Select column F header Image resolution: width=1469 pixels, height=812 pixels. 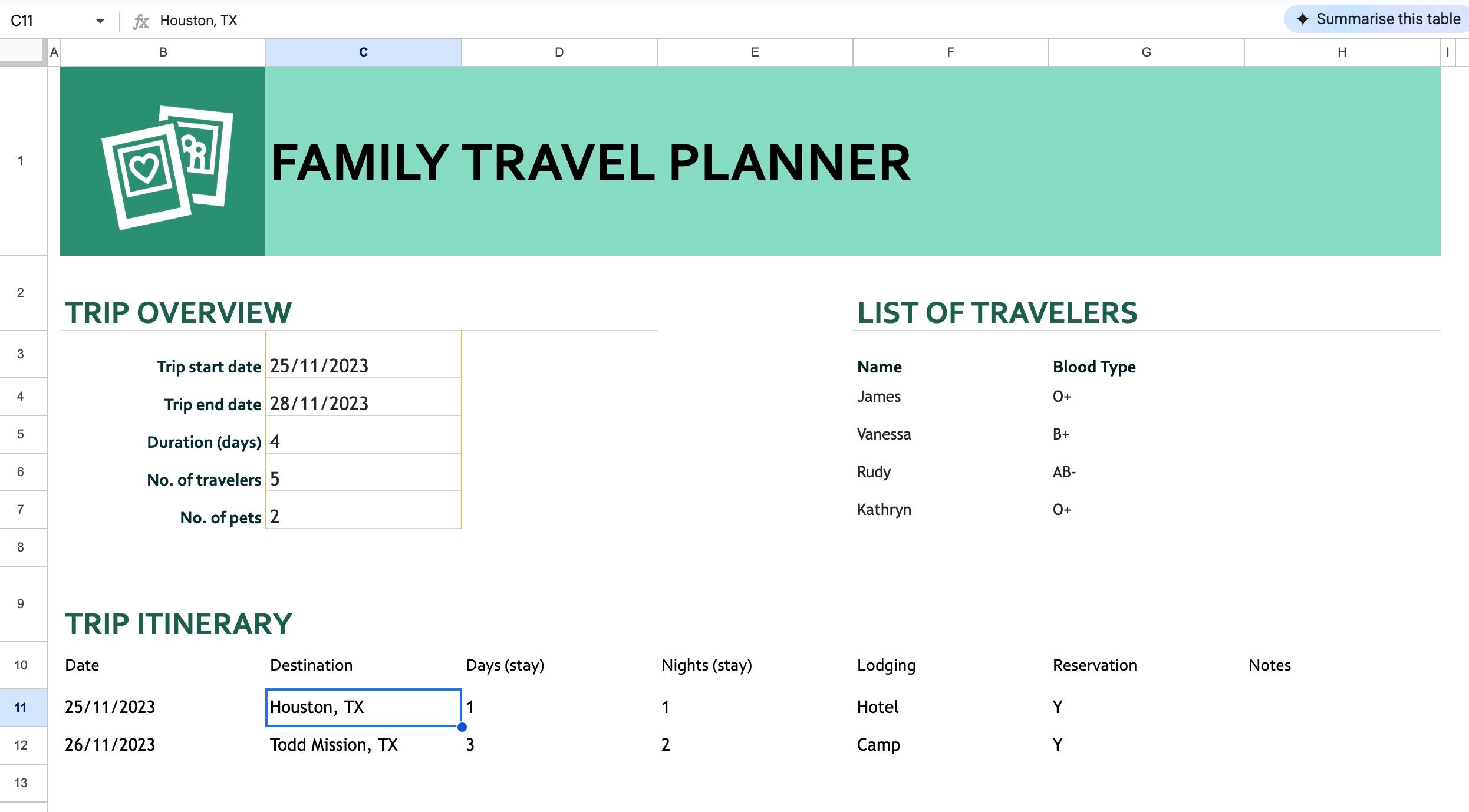tap(951, 52)
